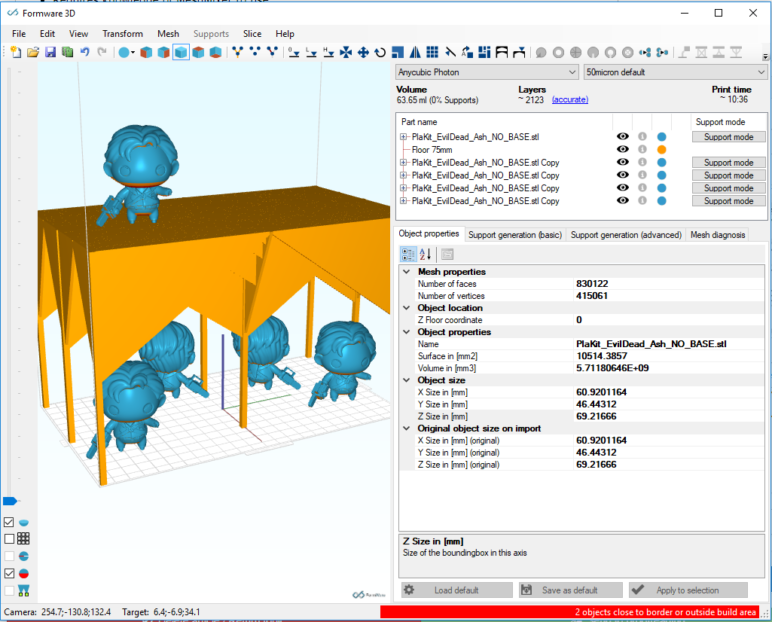The width and height of the screenshot is (772, 622).
Task: Switch to Support generation (advanced) tab
Action: pos(626,235)
